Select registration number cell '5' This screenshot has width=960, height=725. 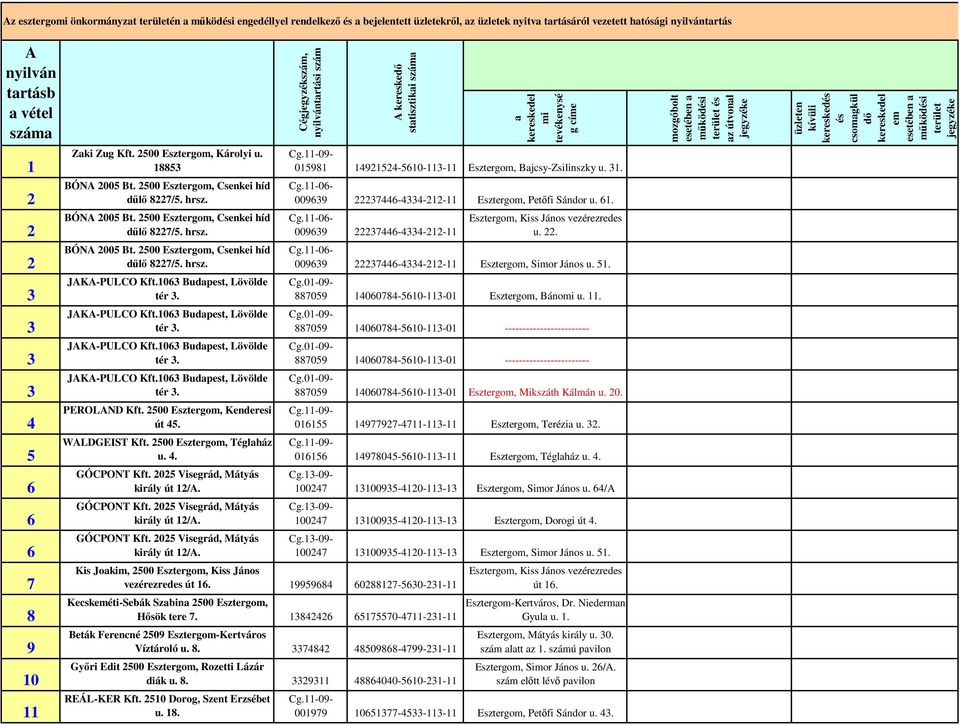(31, 450)
